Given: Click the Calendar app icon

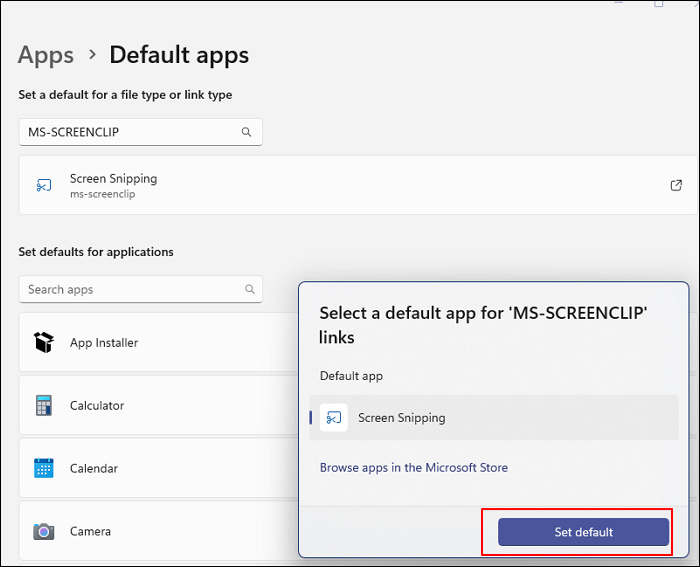Looking at the screenshot, I should pyautogui.click(x=43, y=468).
